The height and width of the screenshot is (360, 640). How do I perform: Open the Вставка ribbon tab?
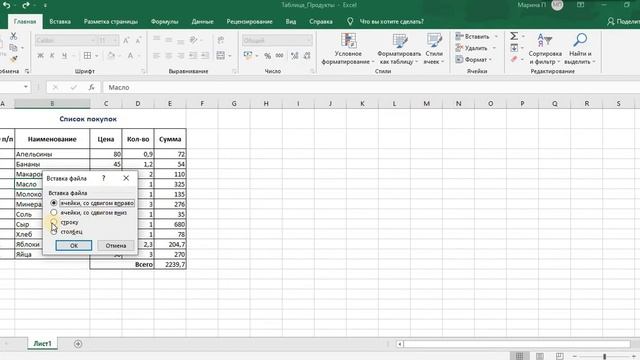[60, 22]
